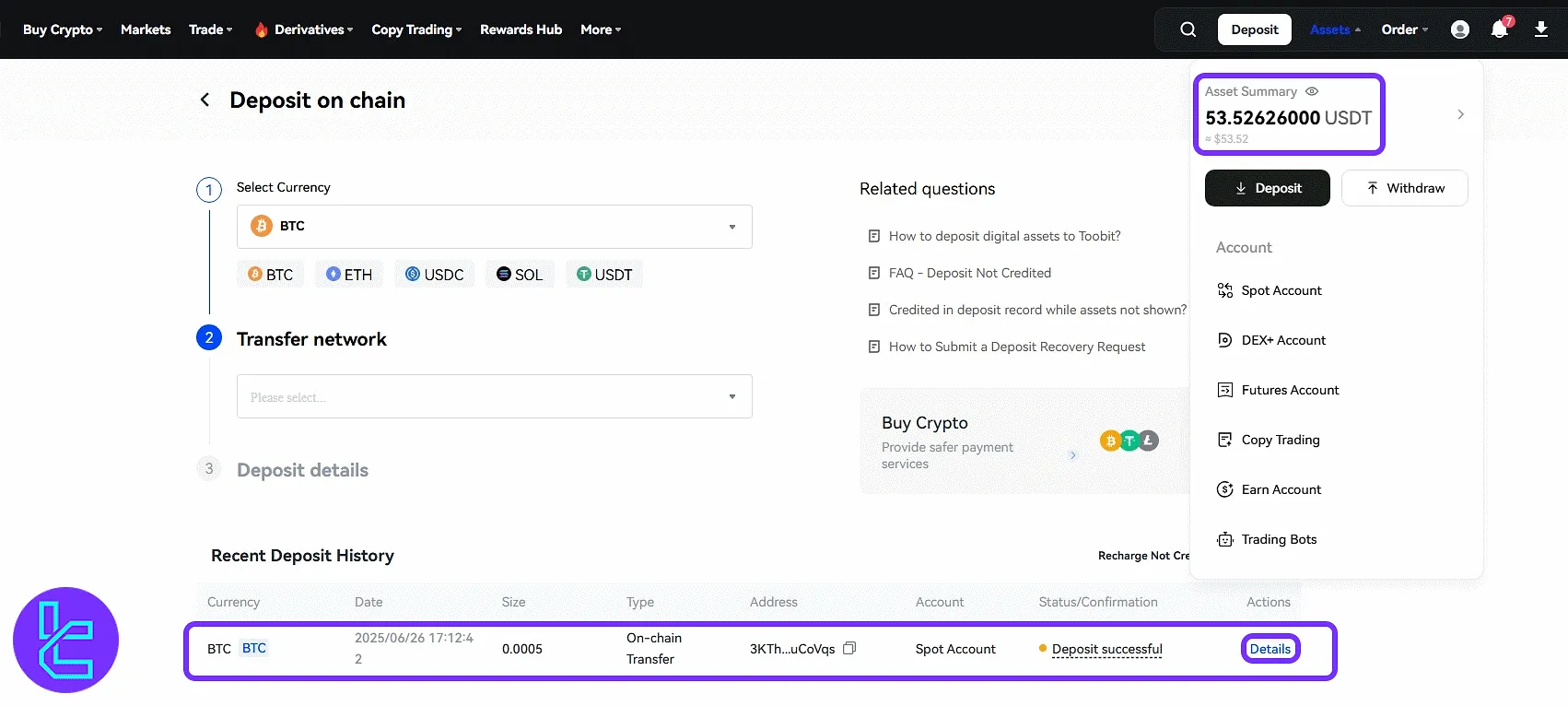
Task: Expand the Copy Trading nav menu
Action: 416,29
